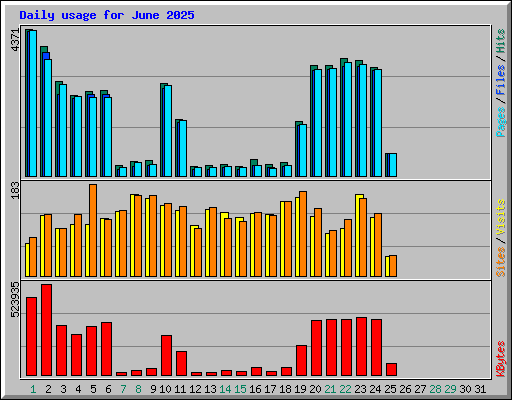512x400 pixels.
Task: Click day label 26 on the axis
Action: click(x=405, y=389)
